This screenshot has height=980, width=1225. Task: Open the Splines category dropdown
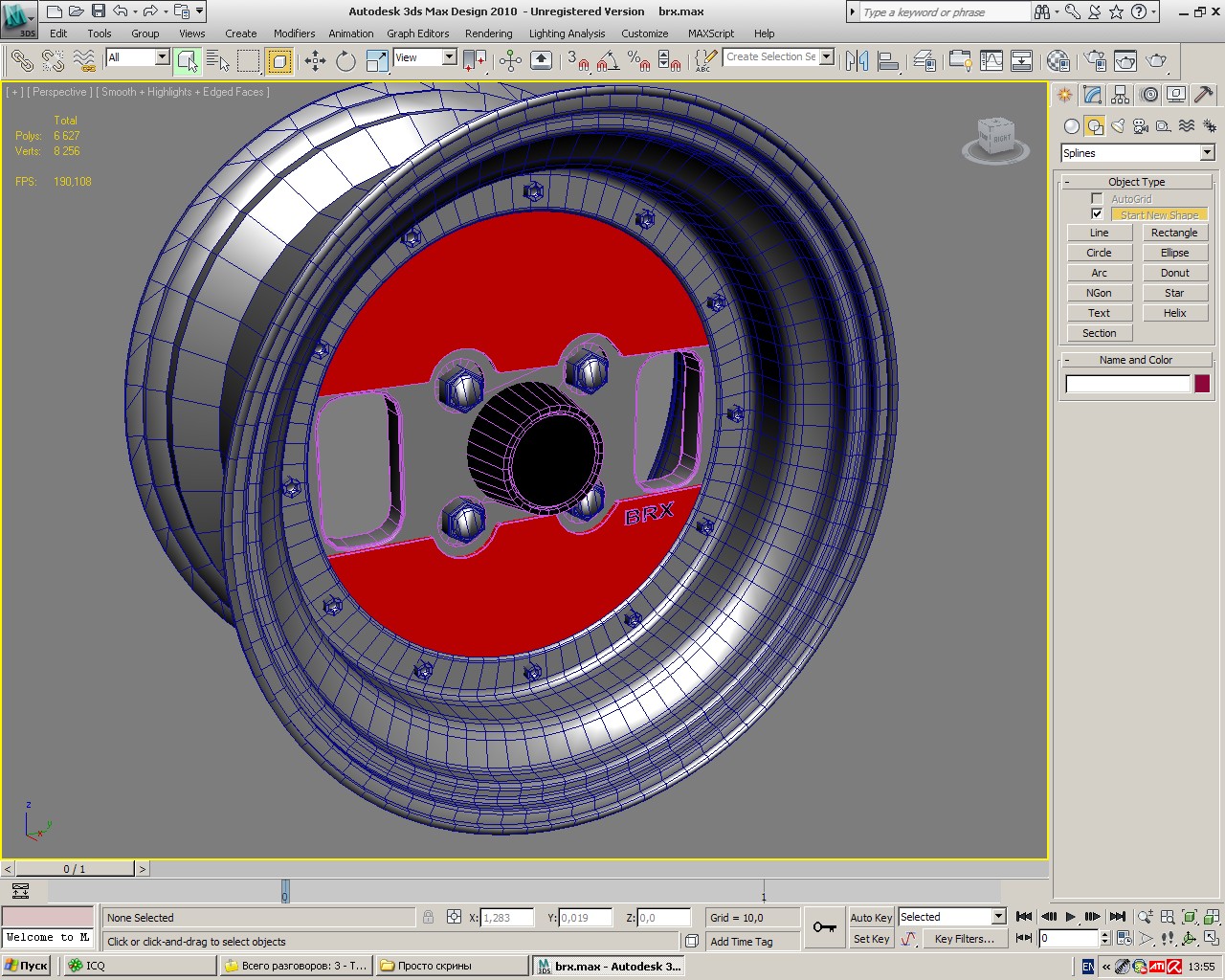click(x=1207, y=153)
